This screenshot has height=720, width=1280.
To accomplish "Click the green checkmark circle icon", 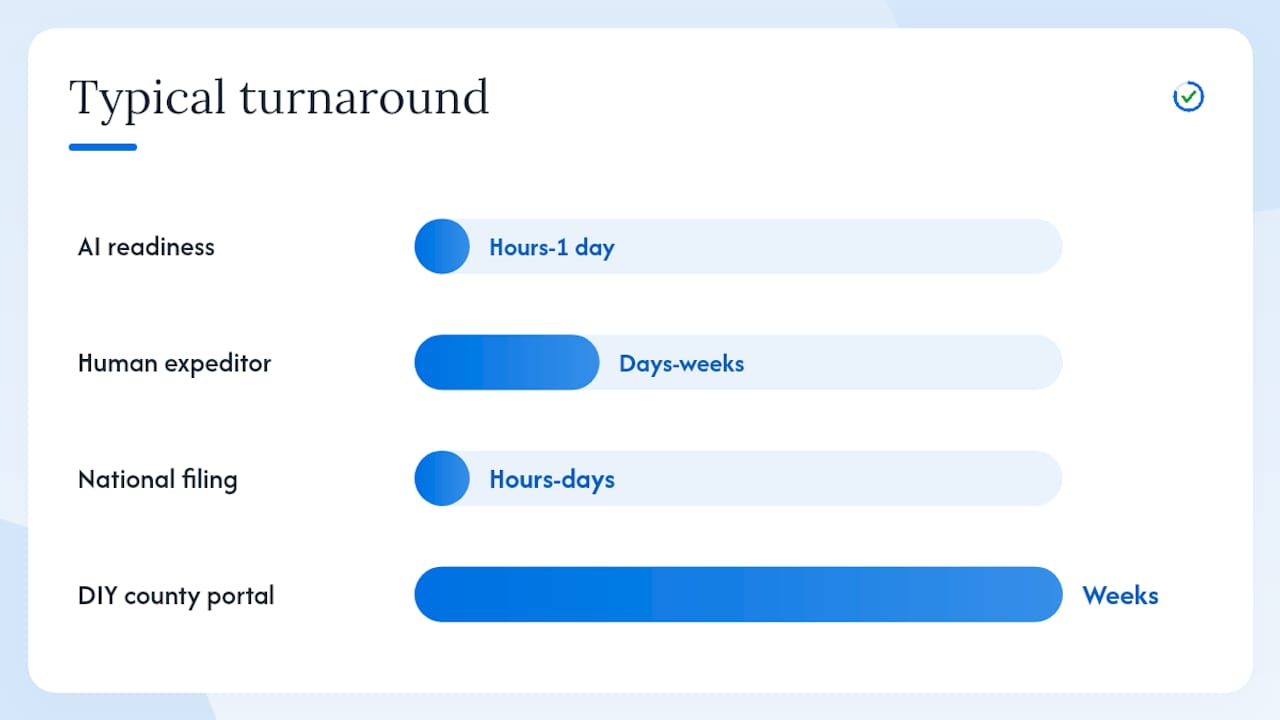I will pos(1188,96).
